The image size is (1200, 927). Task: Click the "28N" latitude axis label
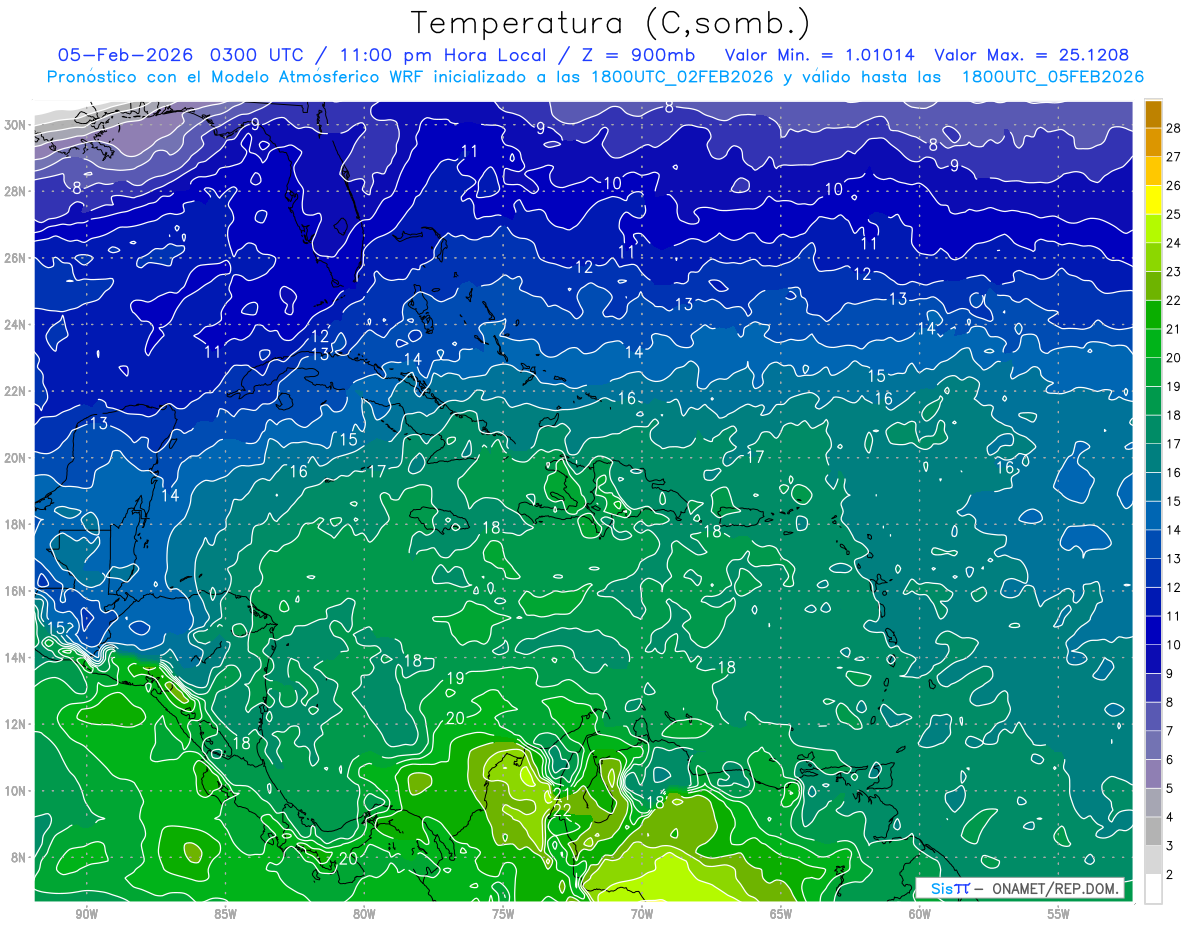pyautogui.click(x=16, y=191)
